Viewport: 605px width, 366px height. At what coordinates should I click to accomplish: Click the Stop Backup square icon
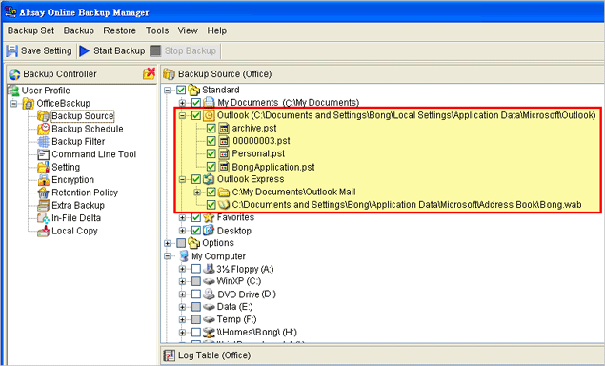coord(155,51)
